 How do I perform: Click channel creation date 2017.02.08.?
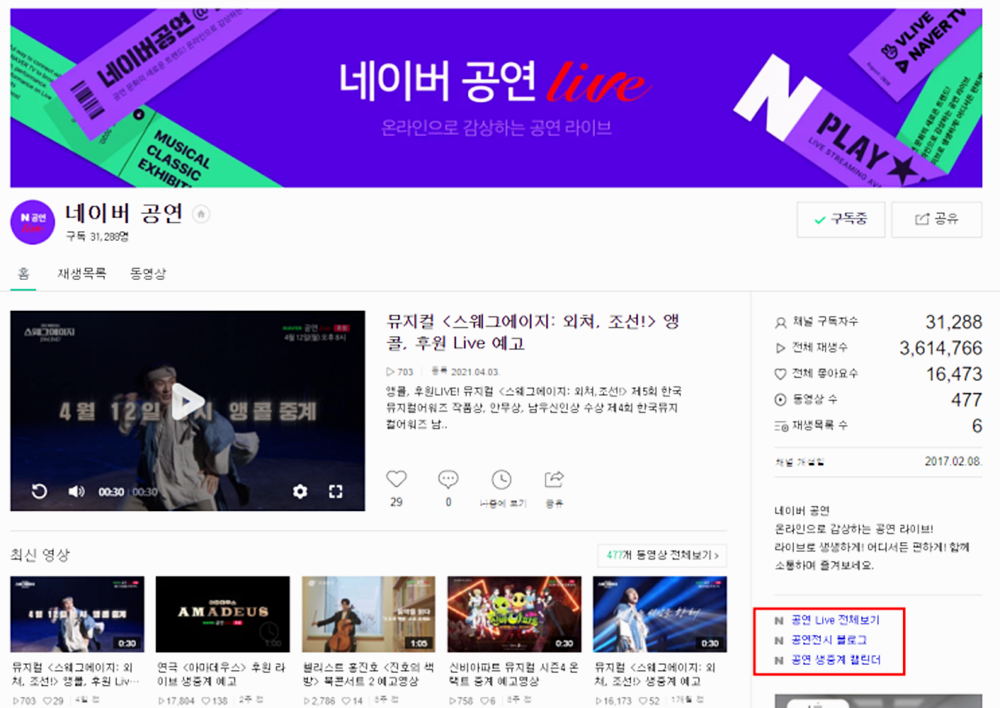tap(953, 461)
